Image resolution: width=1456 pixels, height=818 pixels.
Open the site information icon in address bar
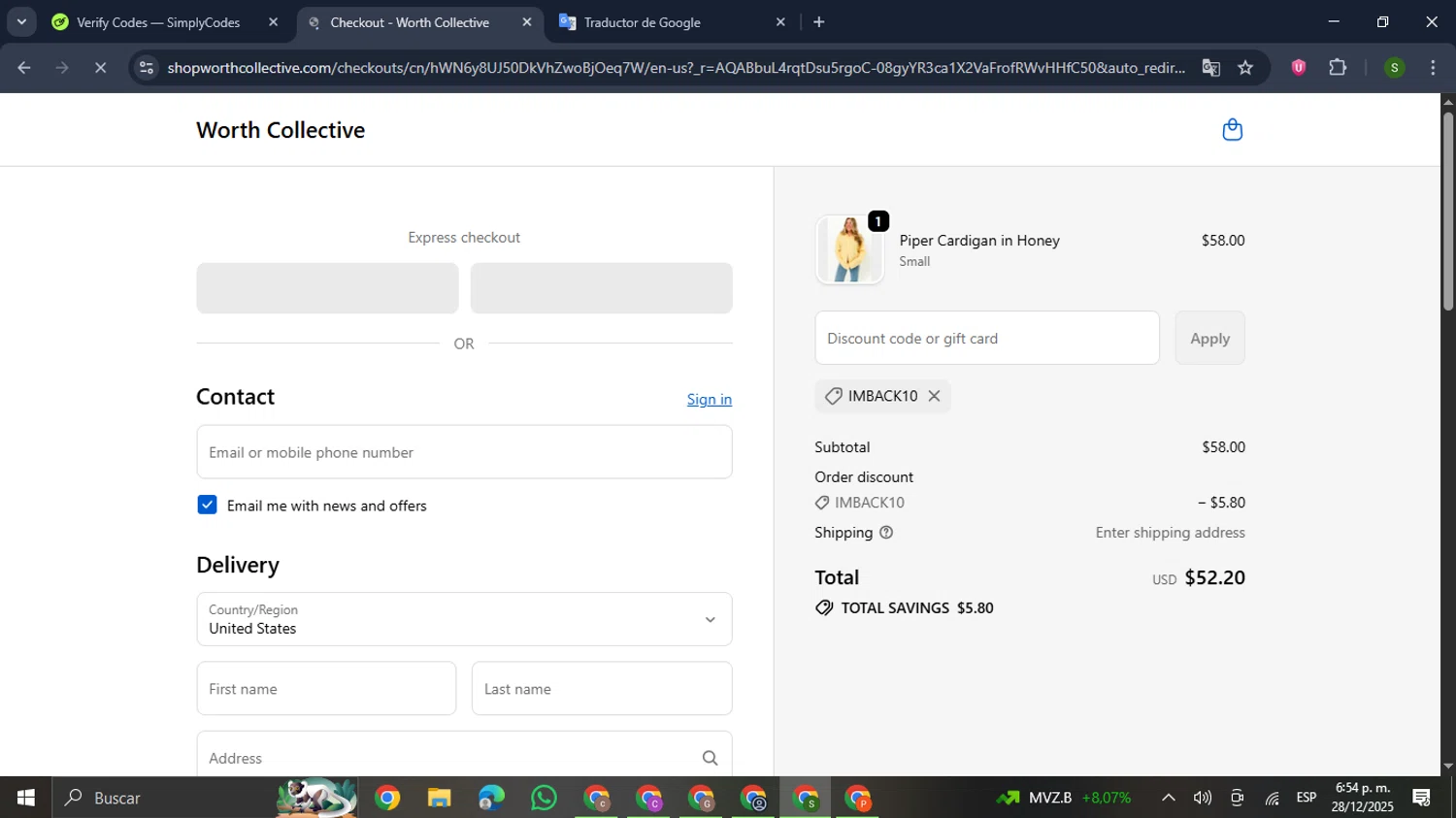[x=147, y=67]
